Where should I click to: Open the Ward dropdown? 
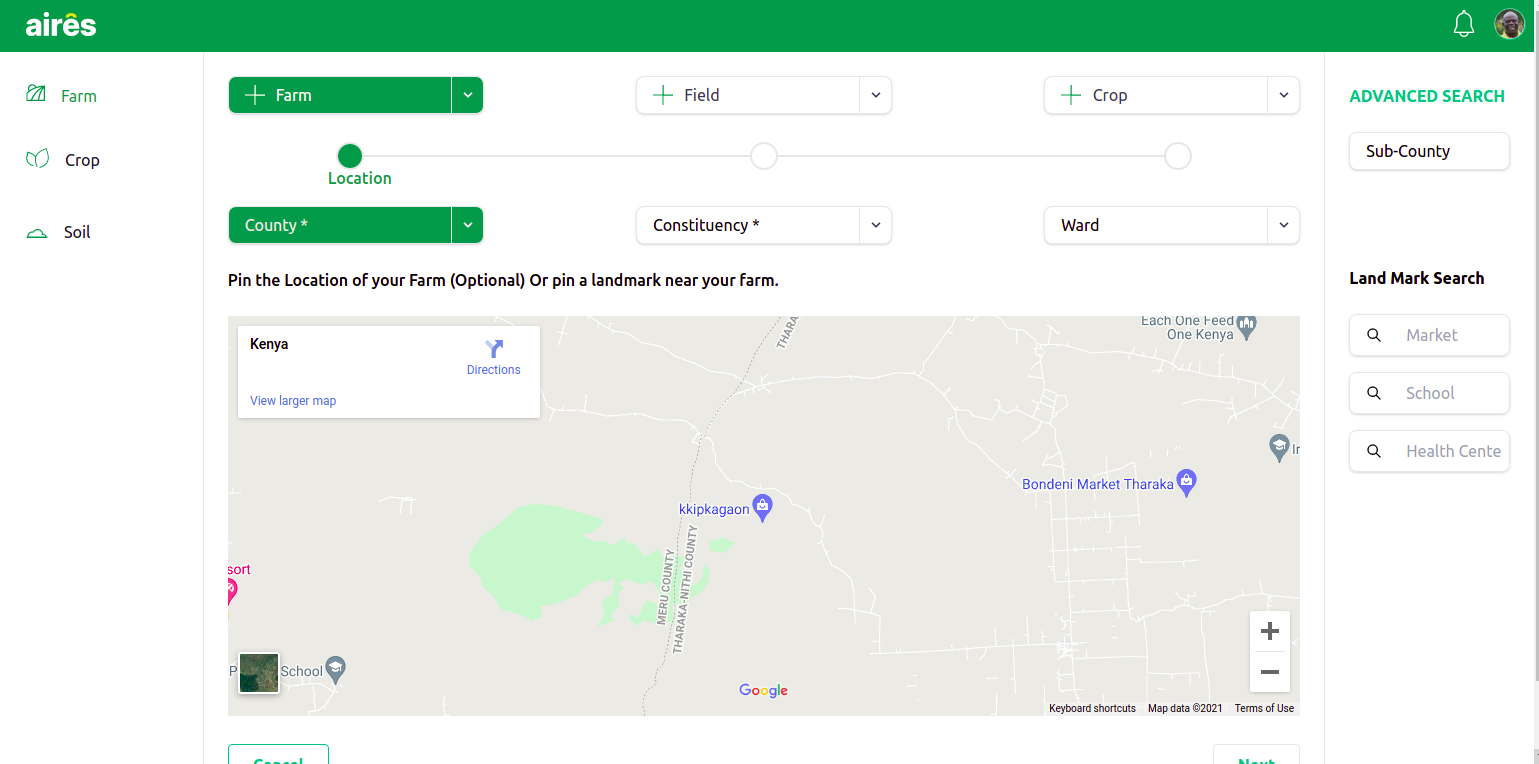pyautogui.click(x=1283, y=225)
